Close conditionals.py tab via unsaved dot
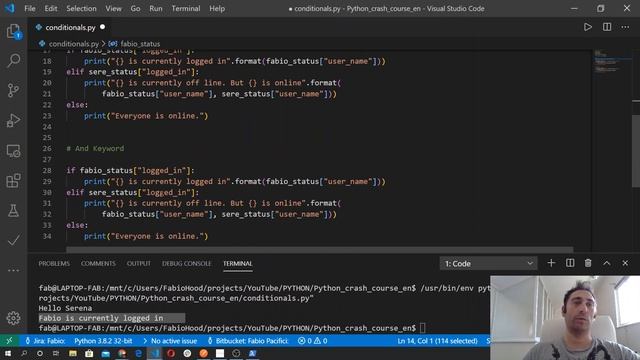The image size is (640, 360). tap(102, 27)
